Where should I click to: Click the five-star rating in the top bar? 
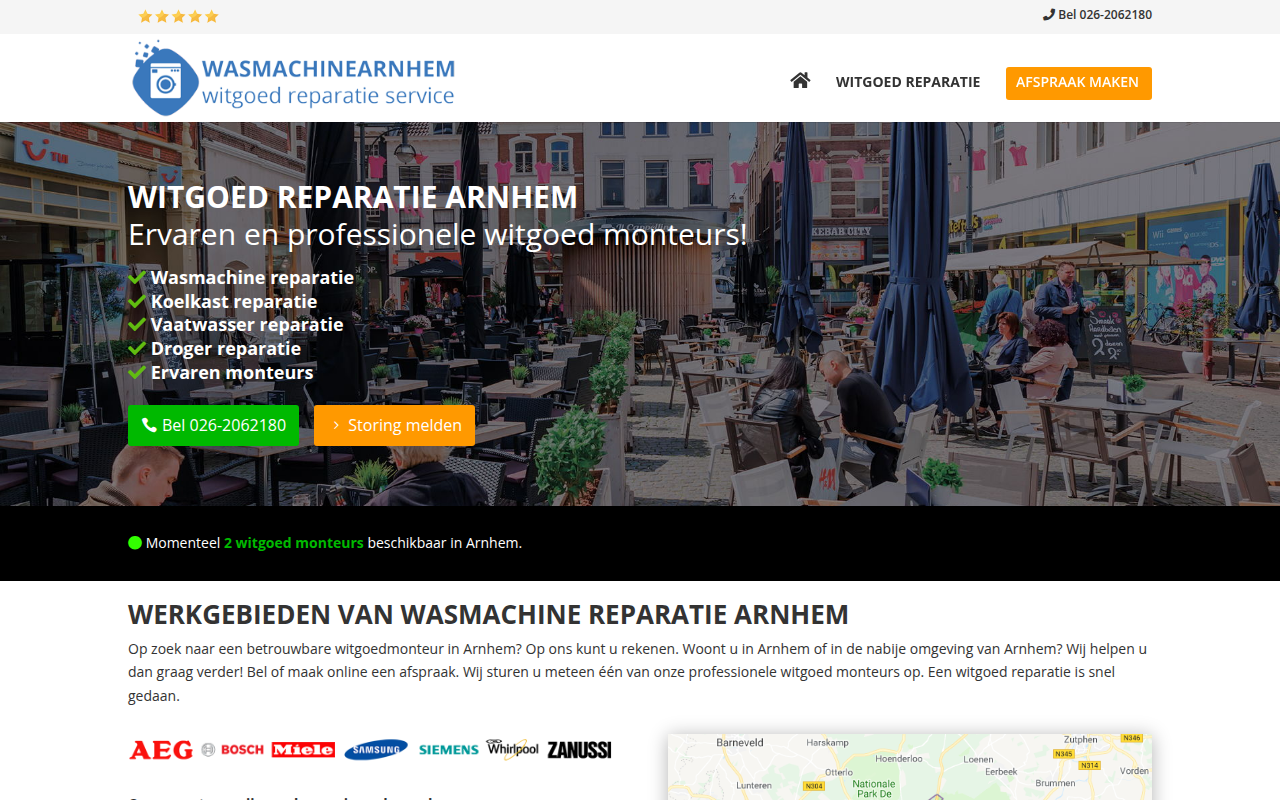tap(178, 16)
